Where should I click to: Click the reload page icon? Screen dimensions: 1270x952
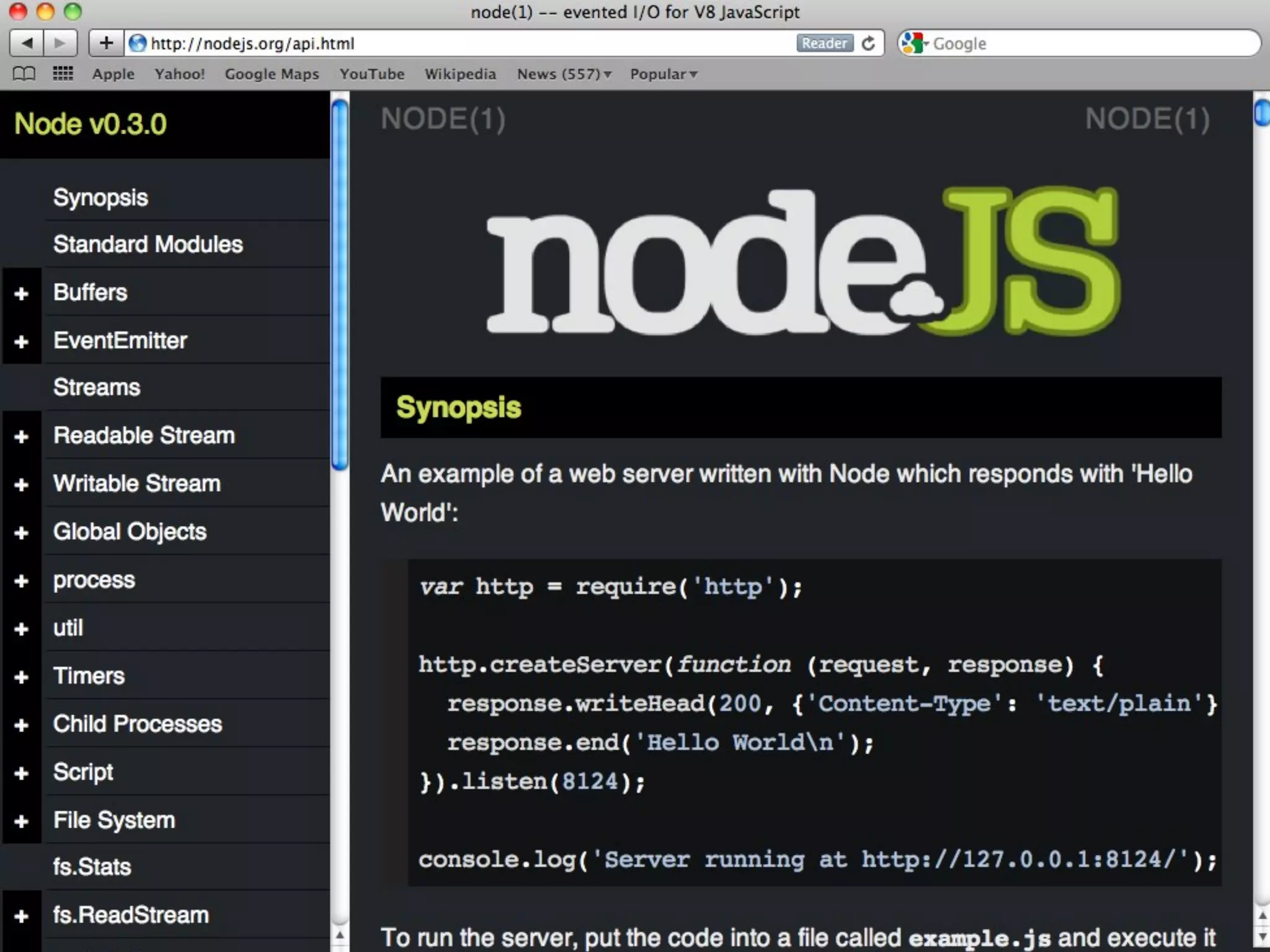coord(869,43)
